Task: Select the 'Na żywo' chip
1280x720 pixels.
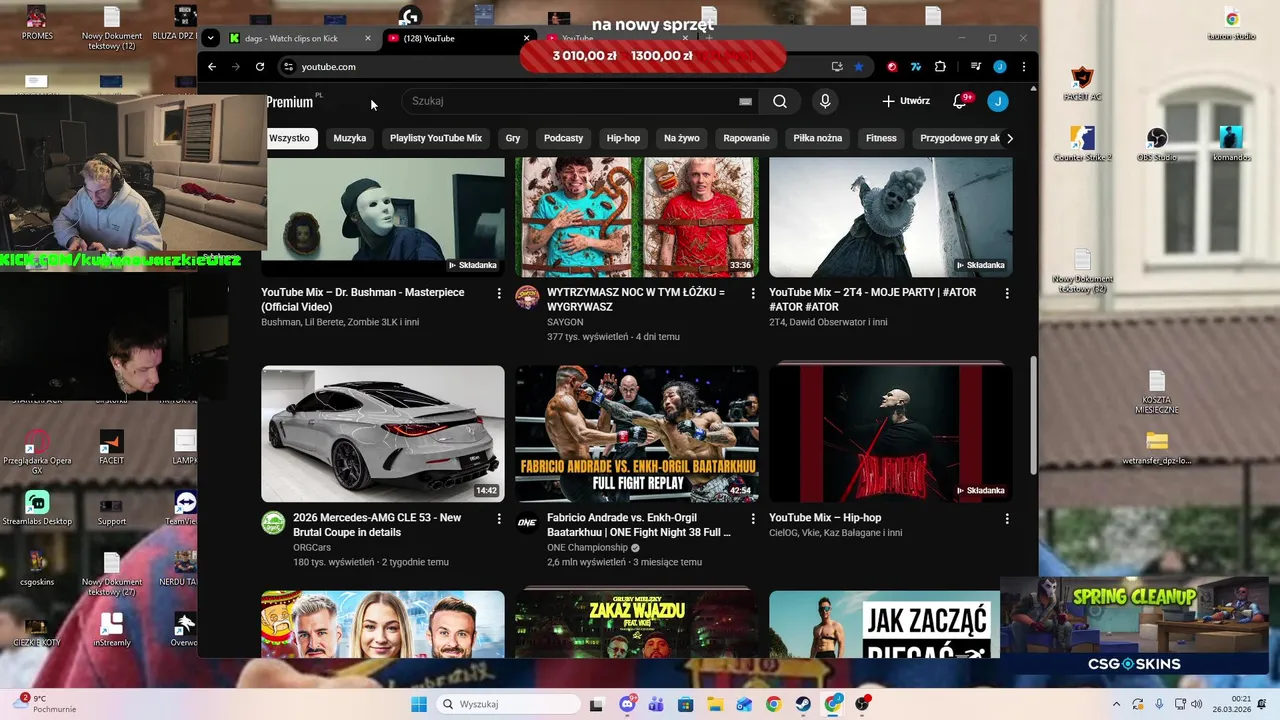Action: pyautogui.click(x=682, y=138)
